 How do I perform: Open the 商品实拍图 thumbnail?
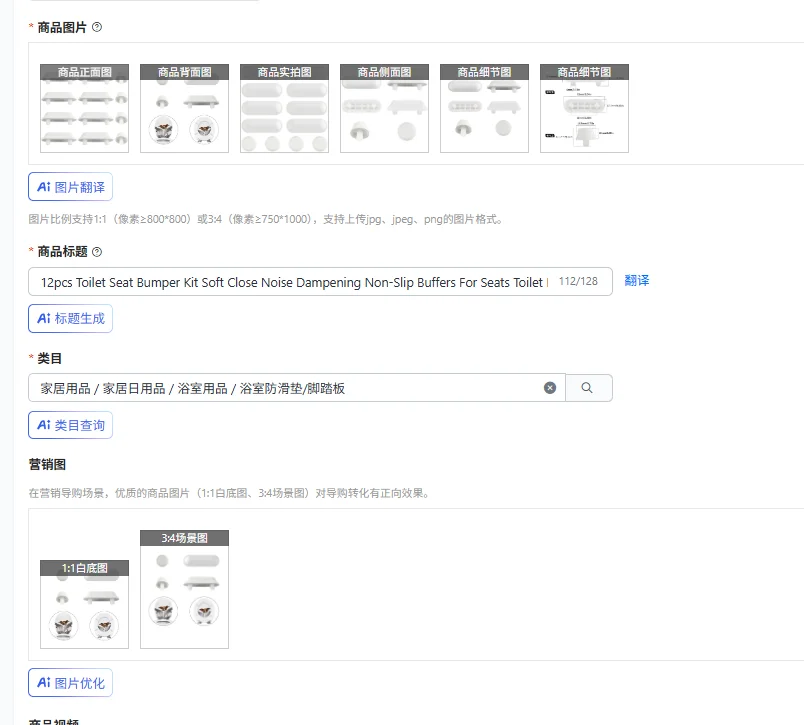285,108
